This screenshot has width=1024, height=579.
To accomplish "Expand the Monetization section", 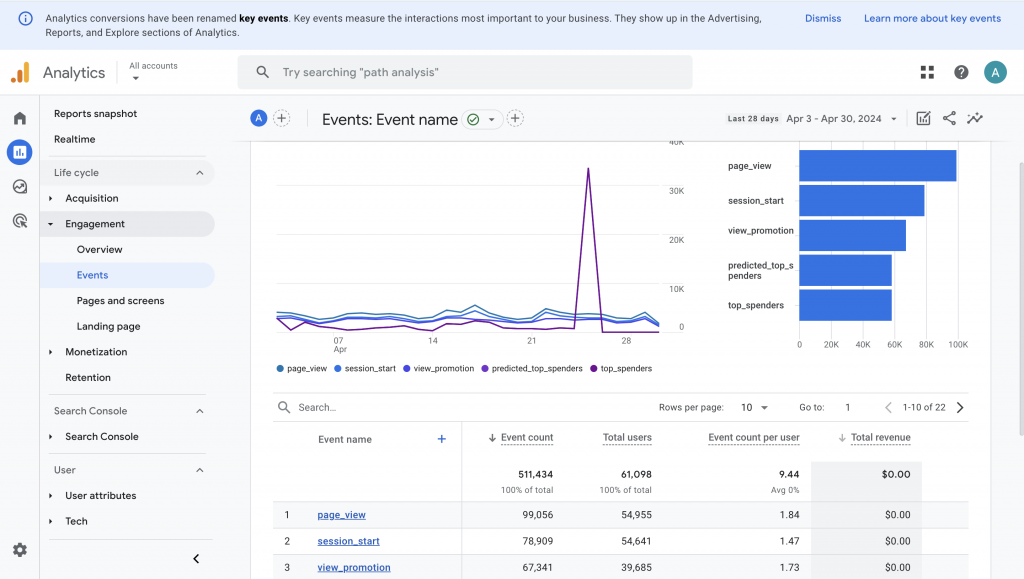I will tap(96, 352).
